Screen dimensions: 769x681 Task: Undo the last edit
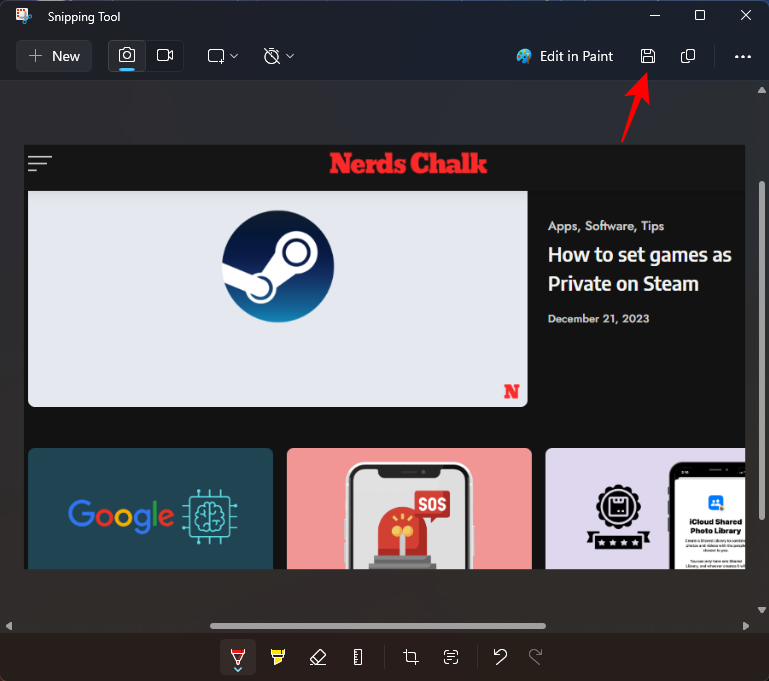click(501, 657)
